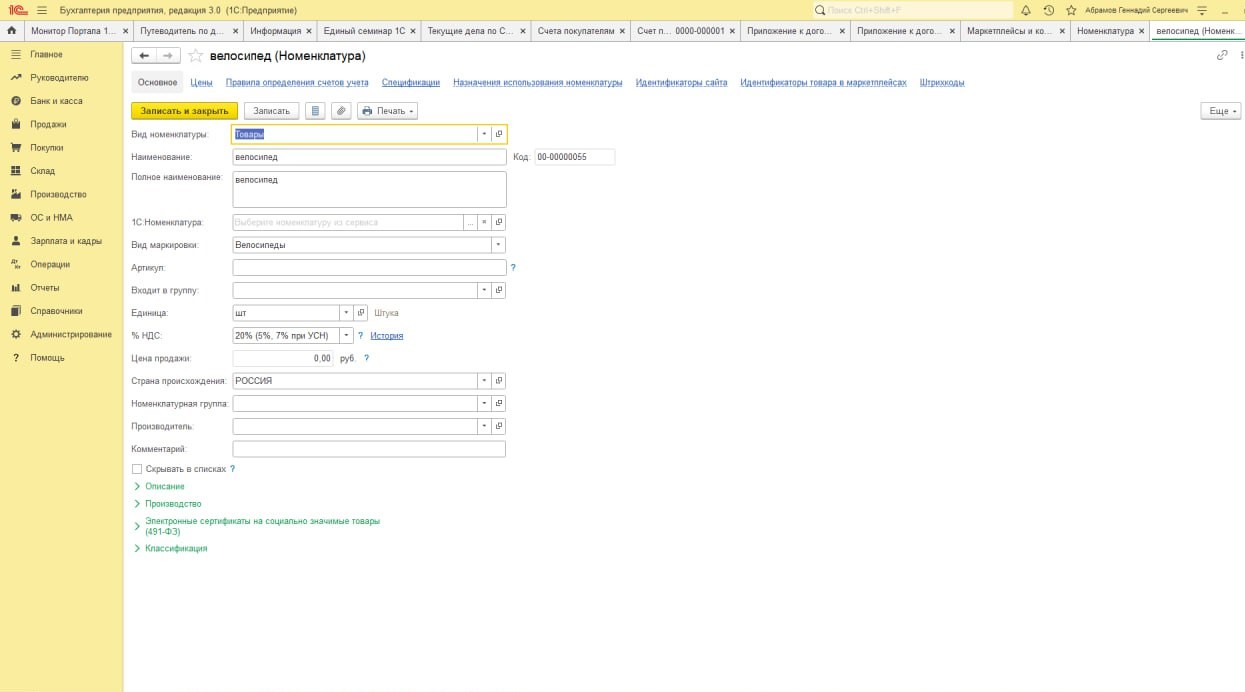The image size is (1245, 692).
Task: Click the Записать и закрыть button
Action: pos(184,111)
